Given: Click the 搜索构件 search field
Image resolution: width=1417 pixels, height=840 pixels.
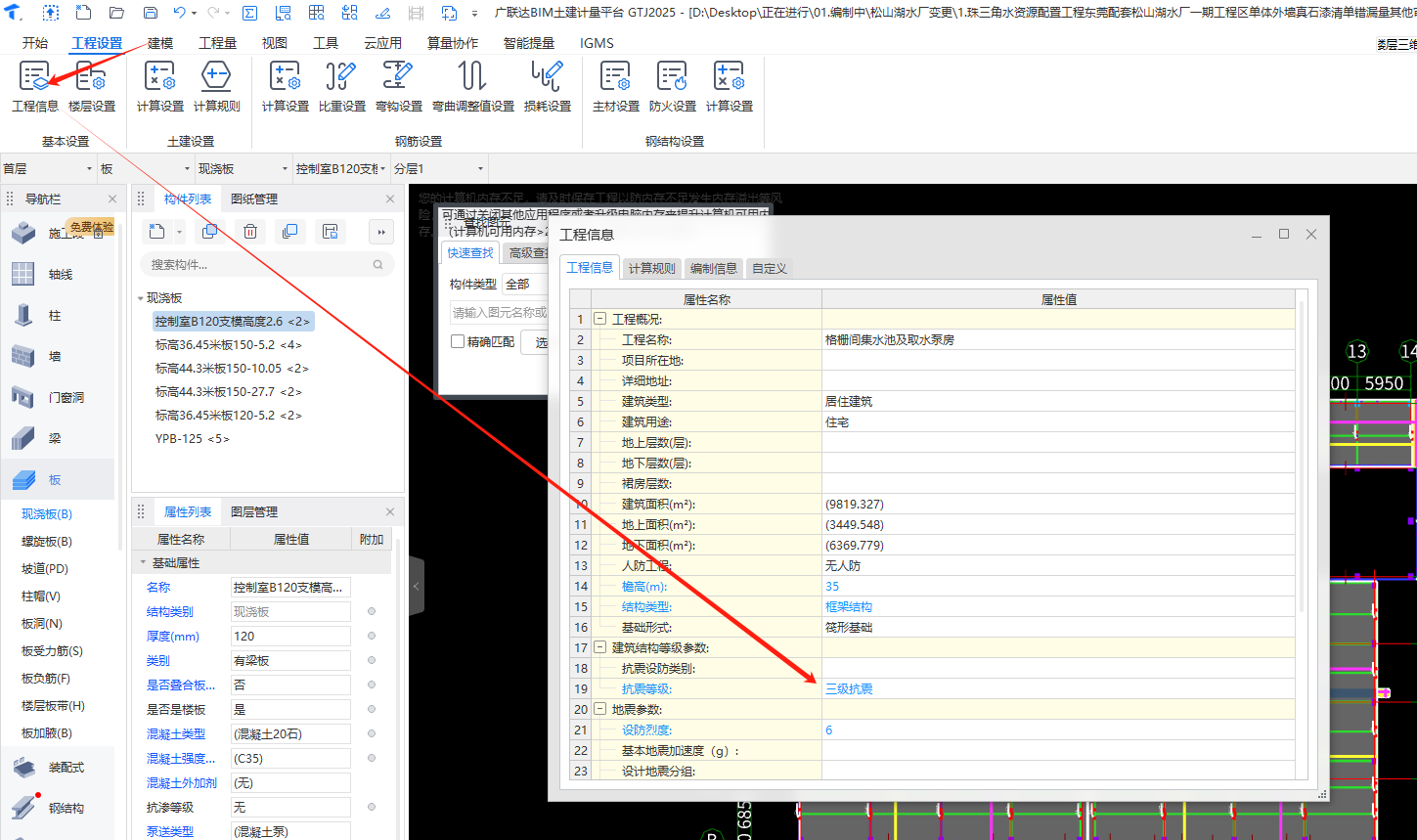Looking at the screenshot, I should [266, 264].
